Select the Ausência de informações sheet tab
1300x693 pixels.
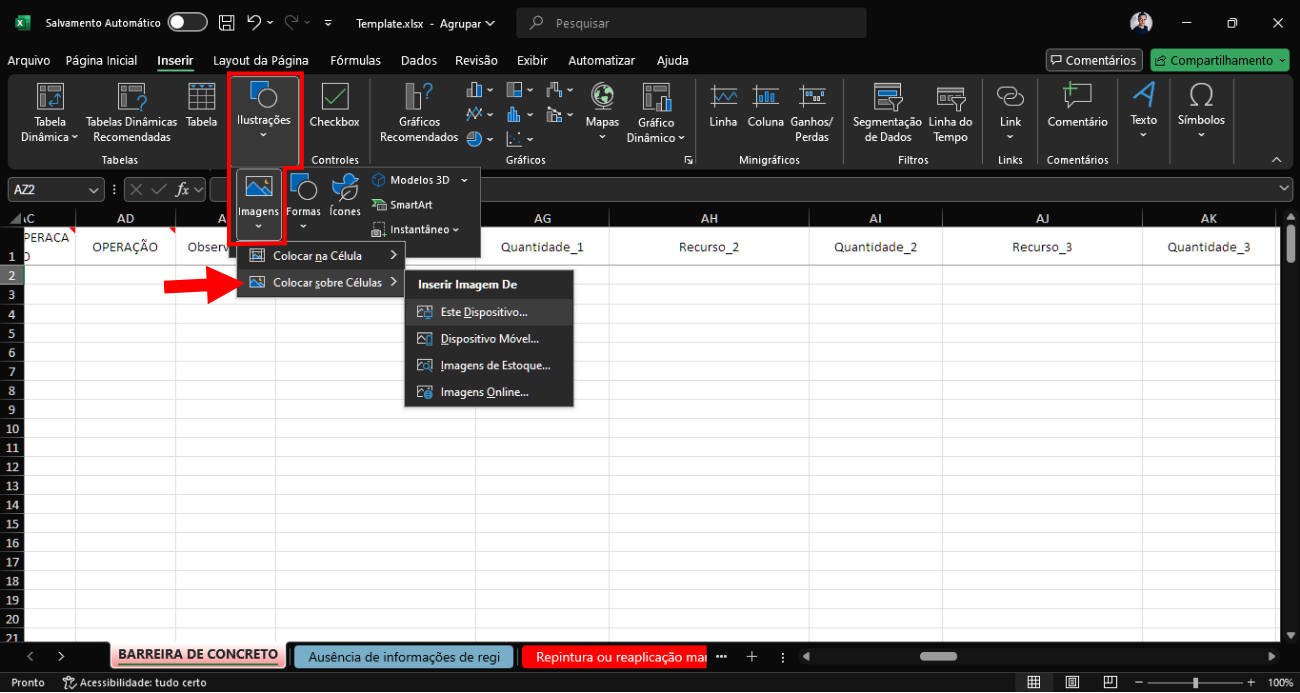404,657
